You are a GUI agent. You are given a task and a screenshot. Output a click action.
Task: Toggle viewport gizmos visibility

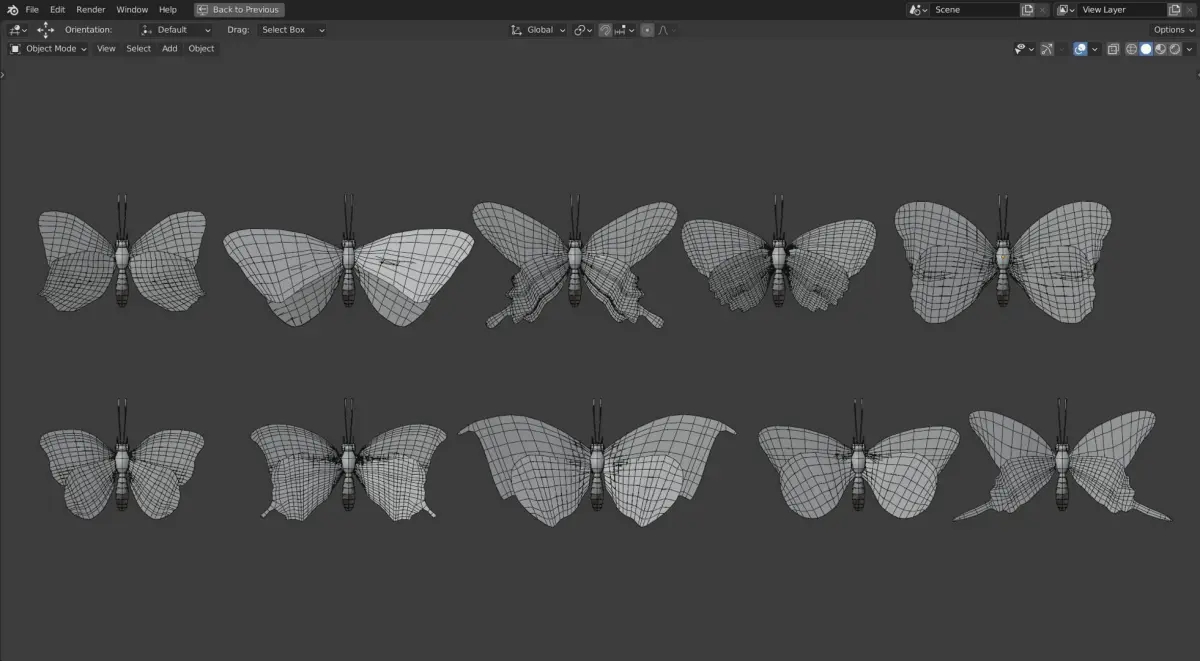click(1046, 49)
